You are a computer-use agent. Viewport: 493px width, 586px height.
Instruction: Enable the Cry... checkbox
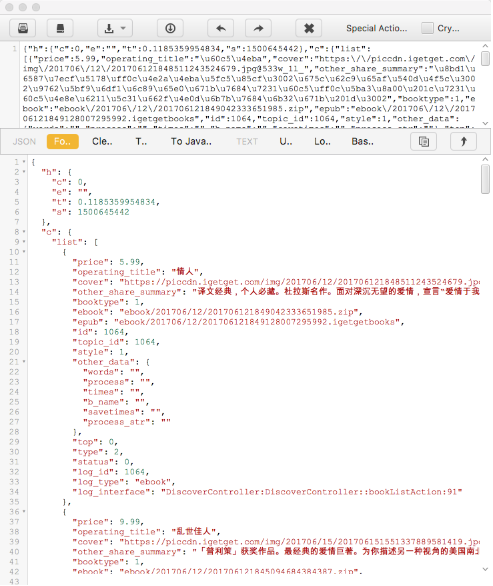click(427, 28)
